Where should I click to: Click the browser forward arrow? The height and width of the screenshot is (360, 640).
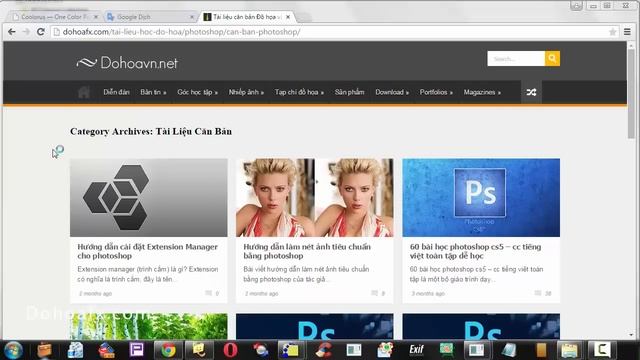tap(26, 32)
